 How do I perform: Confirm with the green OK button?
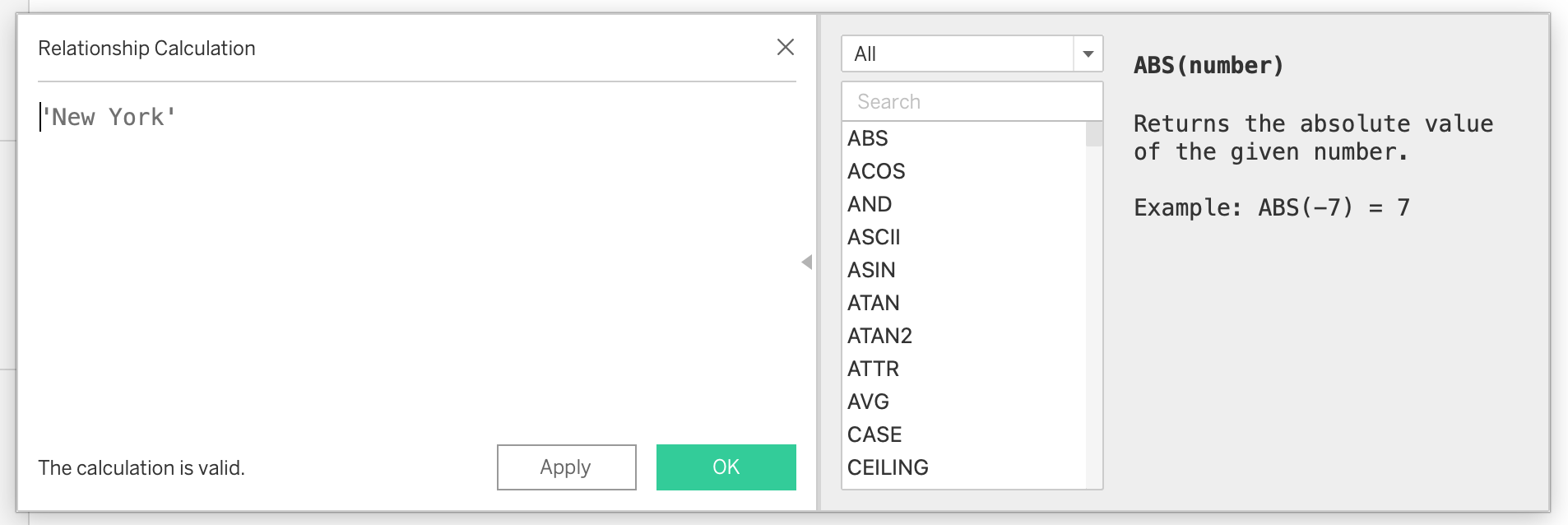point(726,467)
